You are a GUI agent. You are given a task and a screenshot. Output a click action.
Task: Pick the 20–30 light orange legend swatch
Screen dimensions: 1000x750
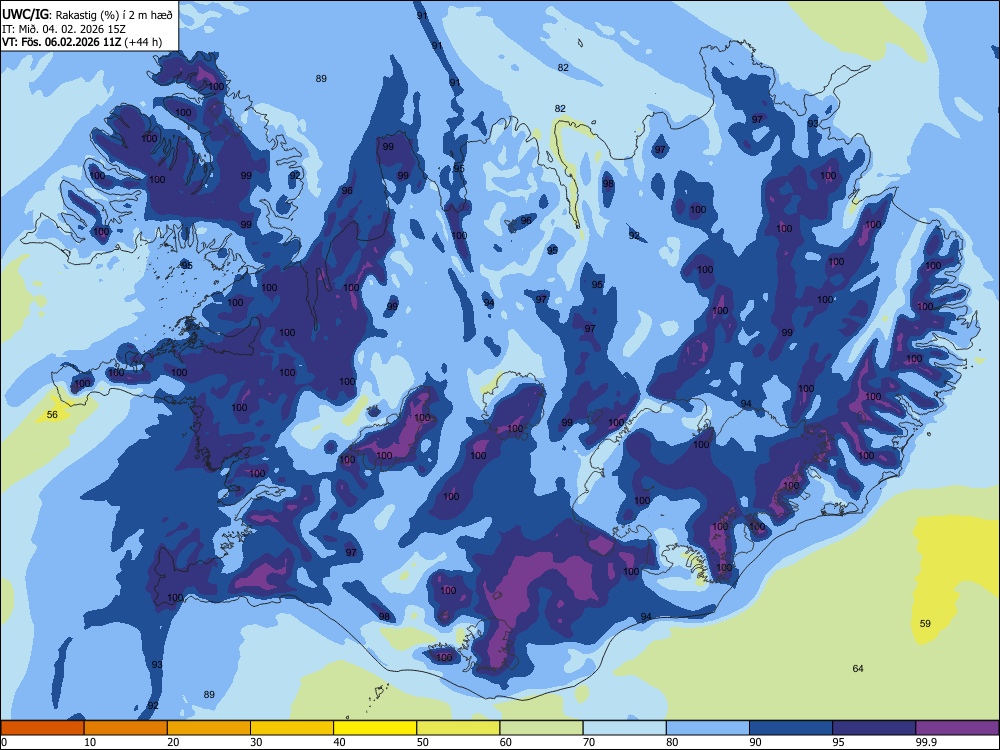209,728
